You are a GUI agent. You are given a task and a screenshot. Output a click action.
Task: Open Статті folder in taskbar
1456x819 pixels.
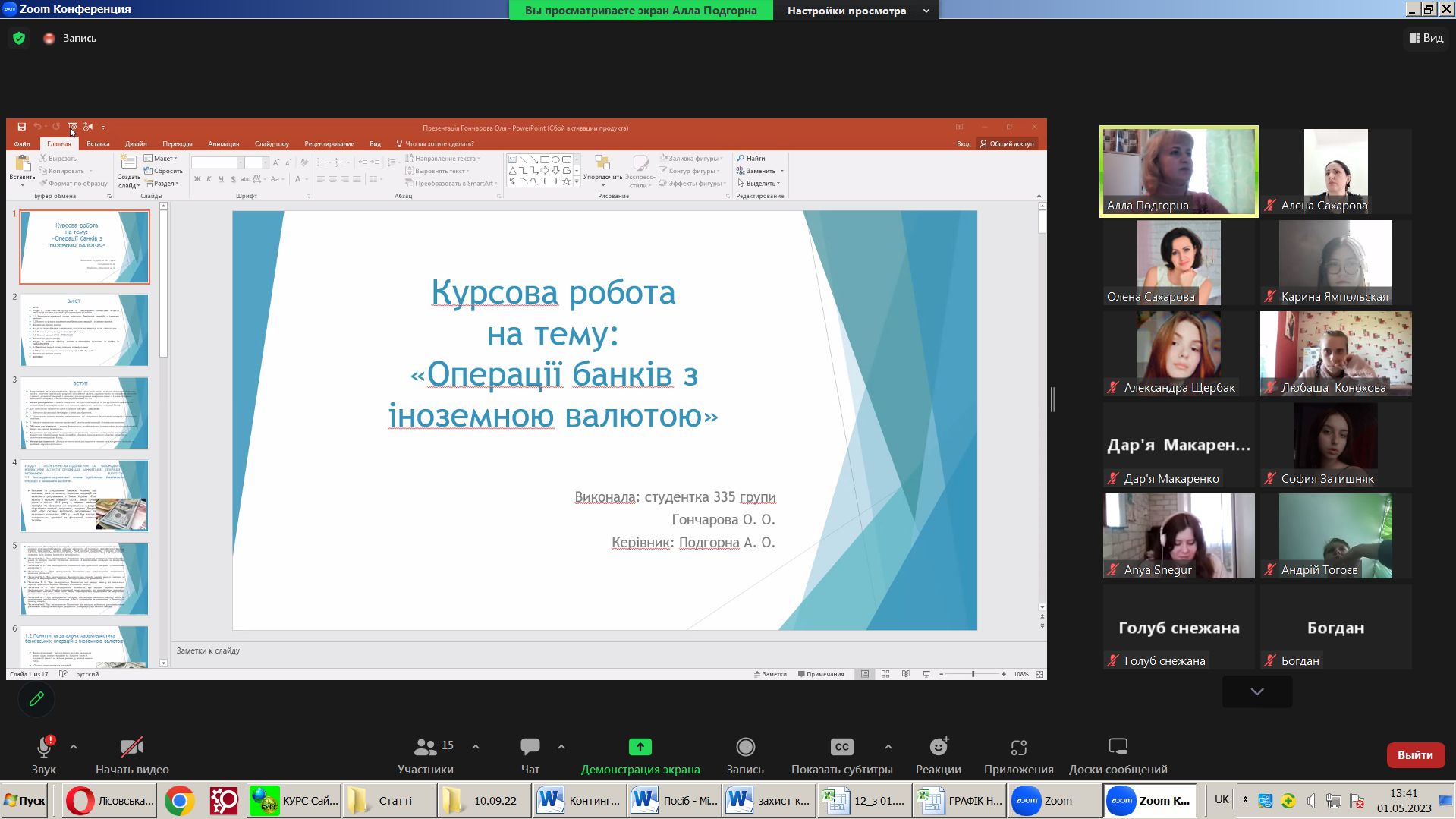[389, 801]
